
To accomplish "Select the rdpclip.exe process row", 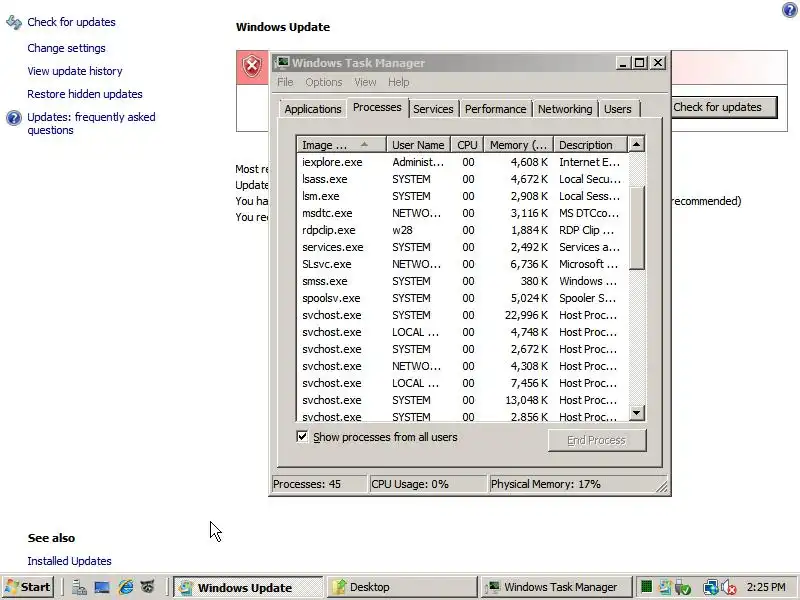I will (462, 230).
